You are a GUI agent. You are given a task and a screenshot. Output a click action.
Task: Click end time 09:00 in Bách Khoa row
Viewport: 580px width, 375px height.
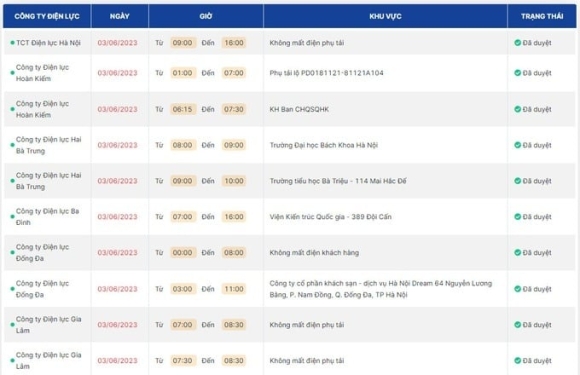point(234,145)
